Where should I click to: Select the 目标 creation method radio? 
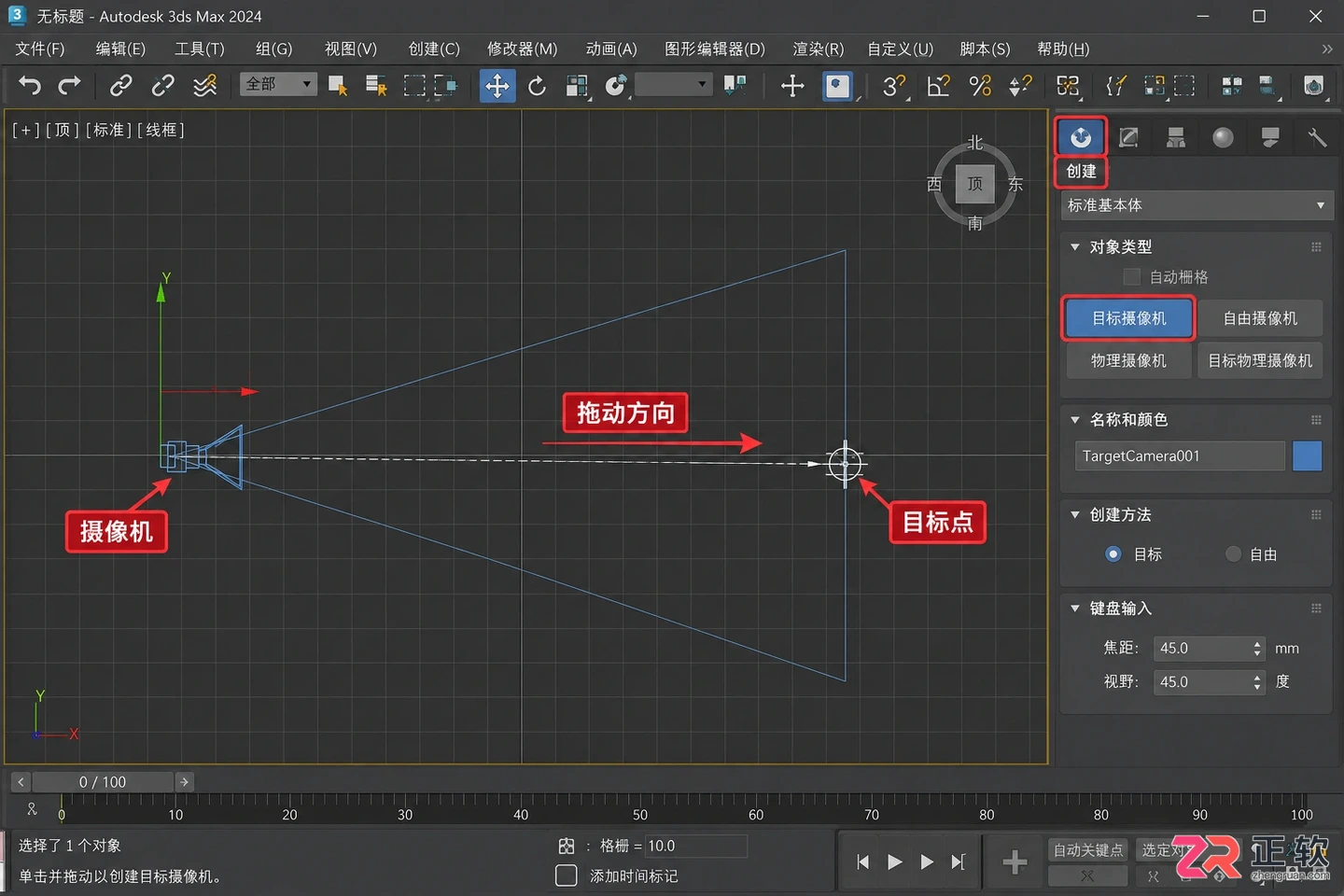tap(1113, 553)
